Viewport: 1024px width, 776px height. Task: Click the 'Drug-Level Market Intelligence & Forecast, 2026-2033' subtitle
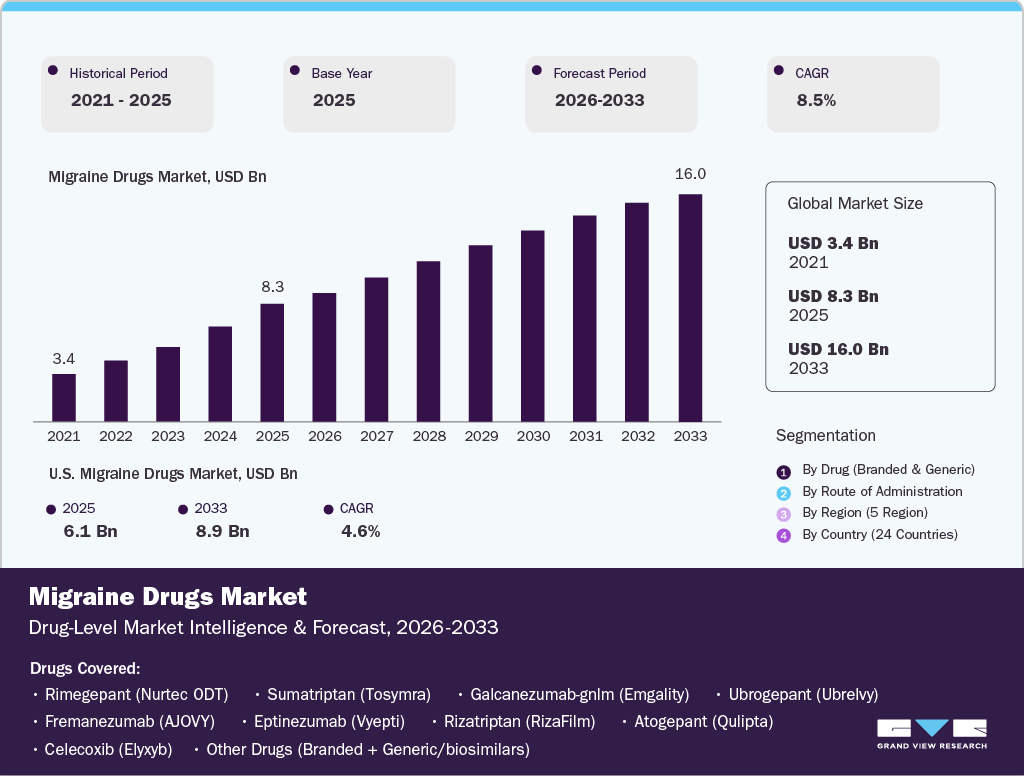click(264, 628)
